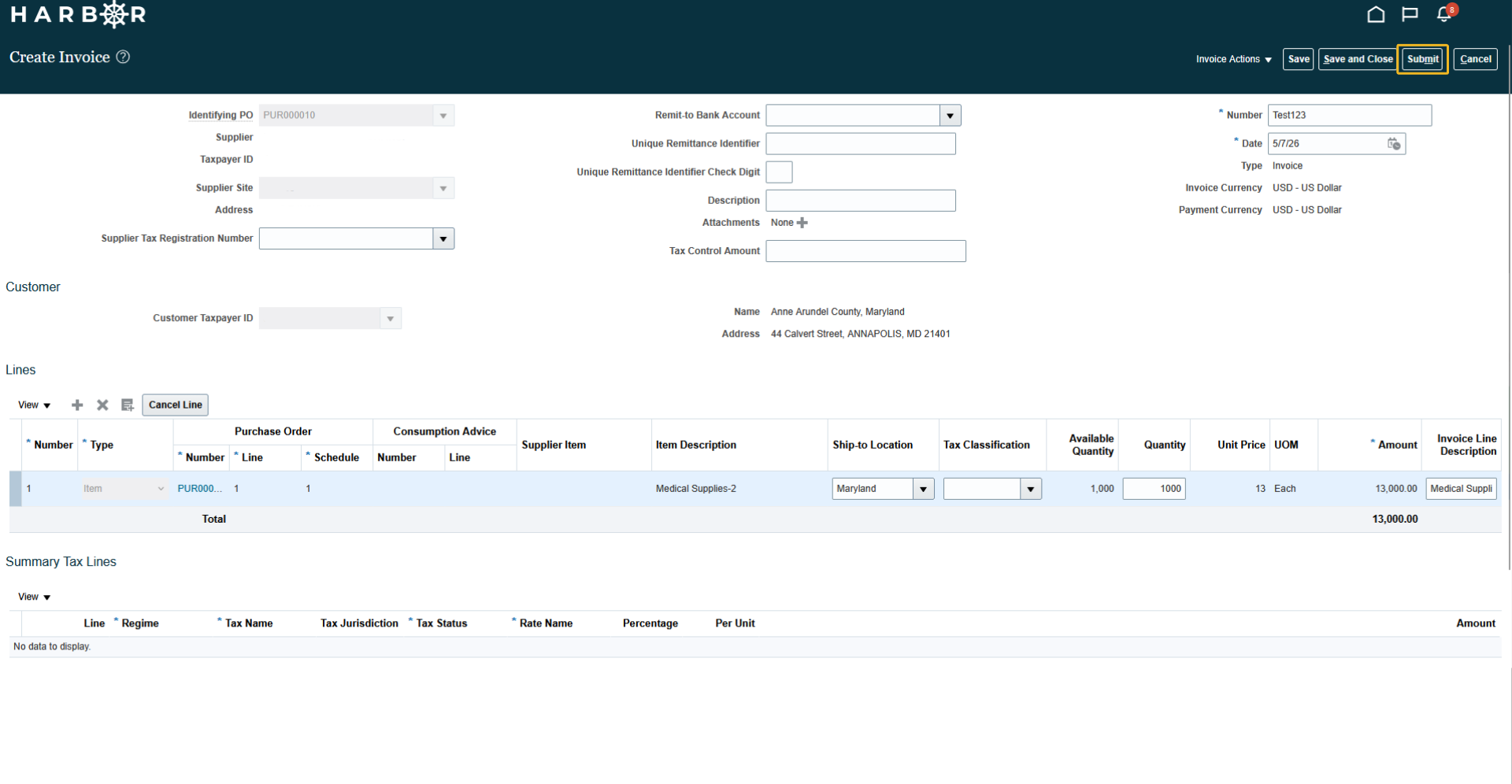This screenshot has height=784, width=1512.
Task: Expand the Tax Classification dropdown
Action: 1031,489
